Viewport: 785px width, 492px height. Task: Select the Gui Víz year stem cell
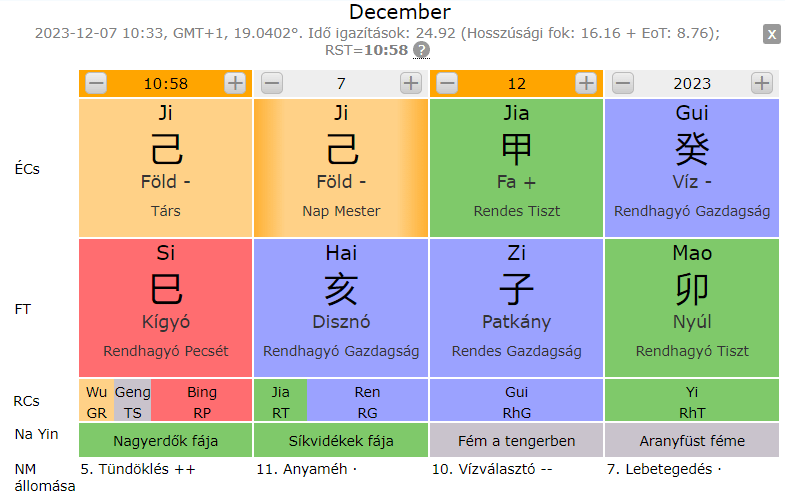pos(692,167)
